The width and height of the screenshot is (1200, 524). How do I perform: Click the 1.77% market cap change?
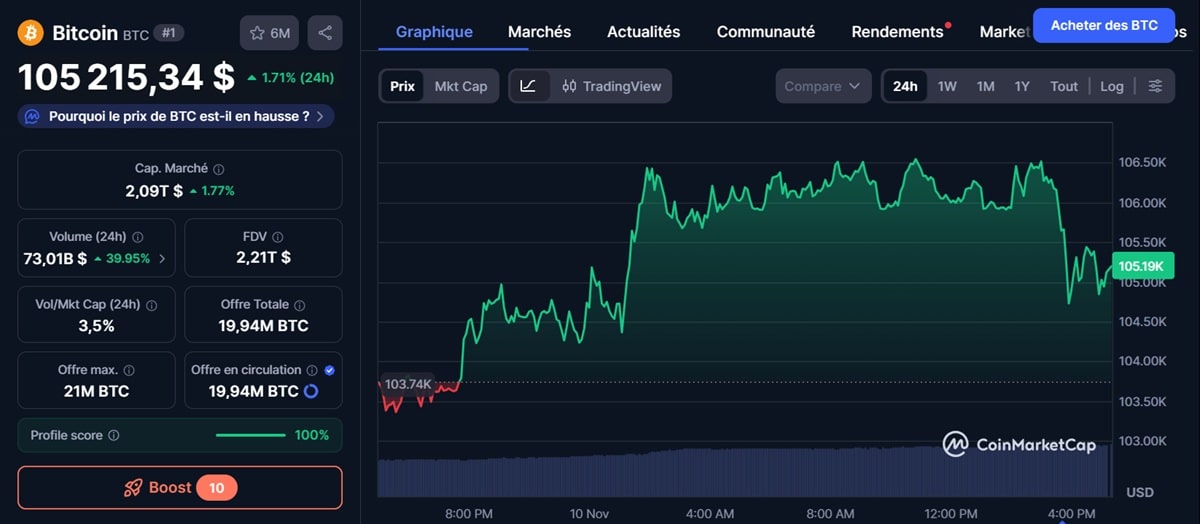point(212,190)
